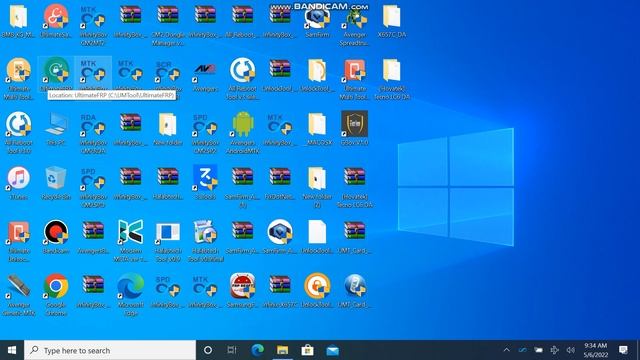Image resolution: width=640 pixels, height=360 pixels.
Task: Open the X657C_DA folder on desktop
Action: pyautogui.click(x=391, y=21)
